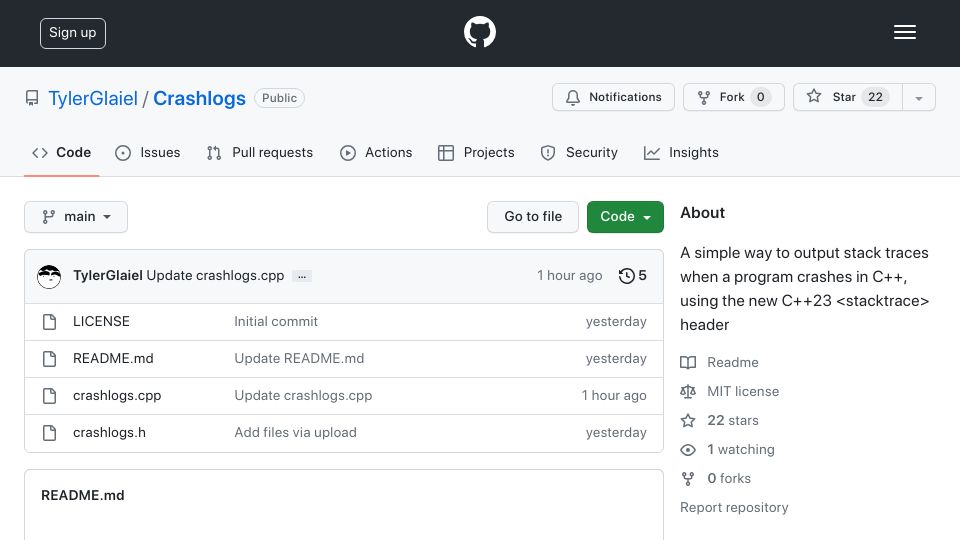Click the MIT license scale icon
The height and width of the screenshot is (540, 960).
click(688, 391)
